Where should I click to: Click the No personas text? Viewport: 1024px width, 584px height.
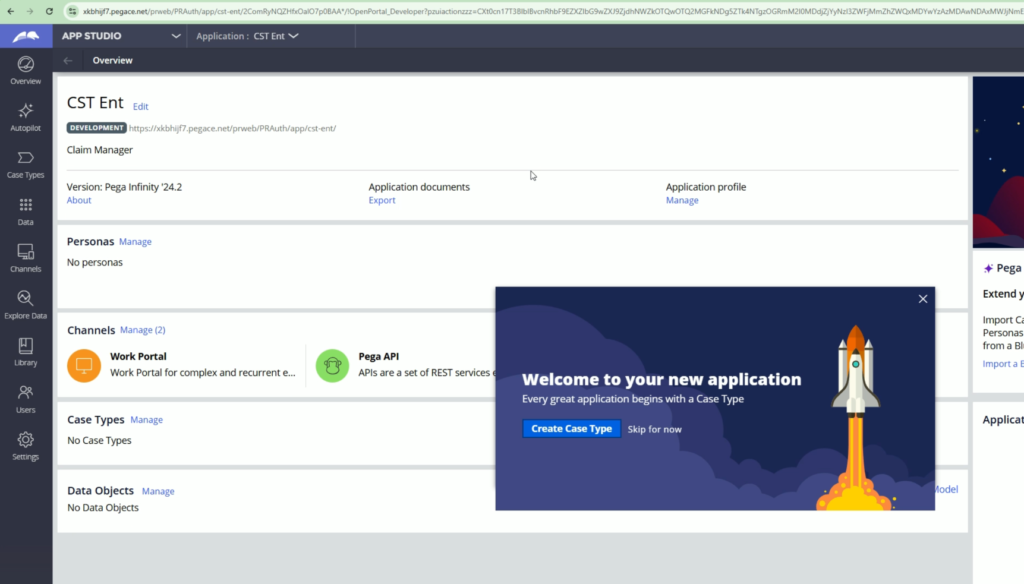click(x=95, y=262)
